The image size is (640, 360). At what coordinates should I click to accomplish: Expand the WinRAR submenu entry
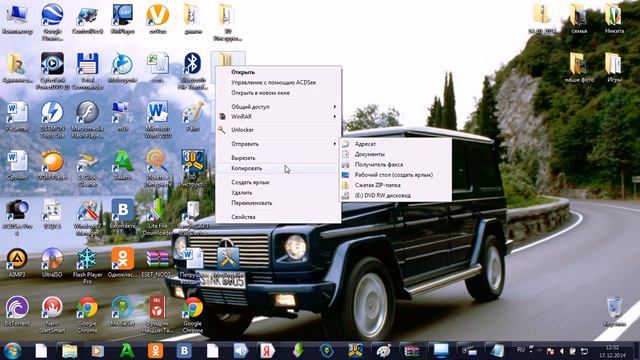point(278,117)
